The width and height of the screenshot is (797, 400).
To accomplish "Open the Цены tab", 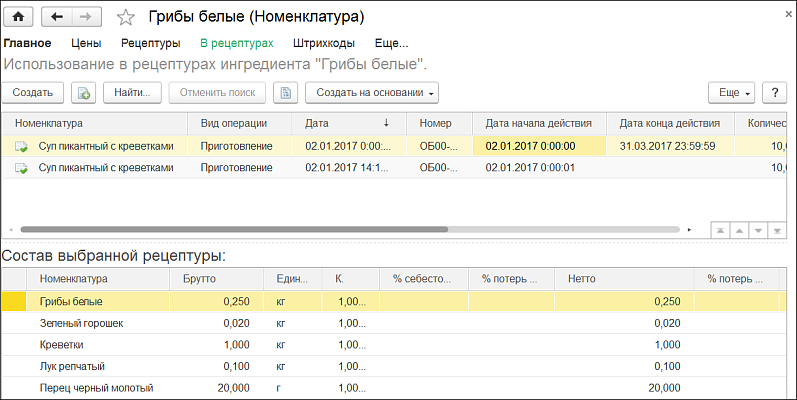I will (x=86, y=44).
